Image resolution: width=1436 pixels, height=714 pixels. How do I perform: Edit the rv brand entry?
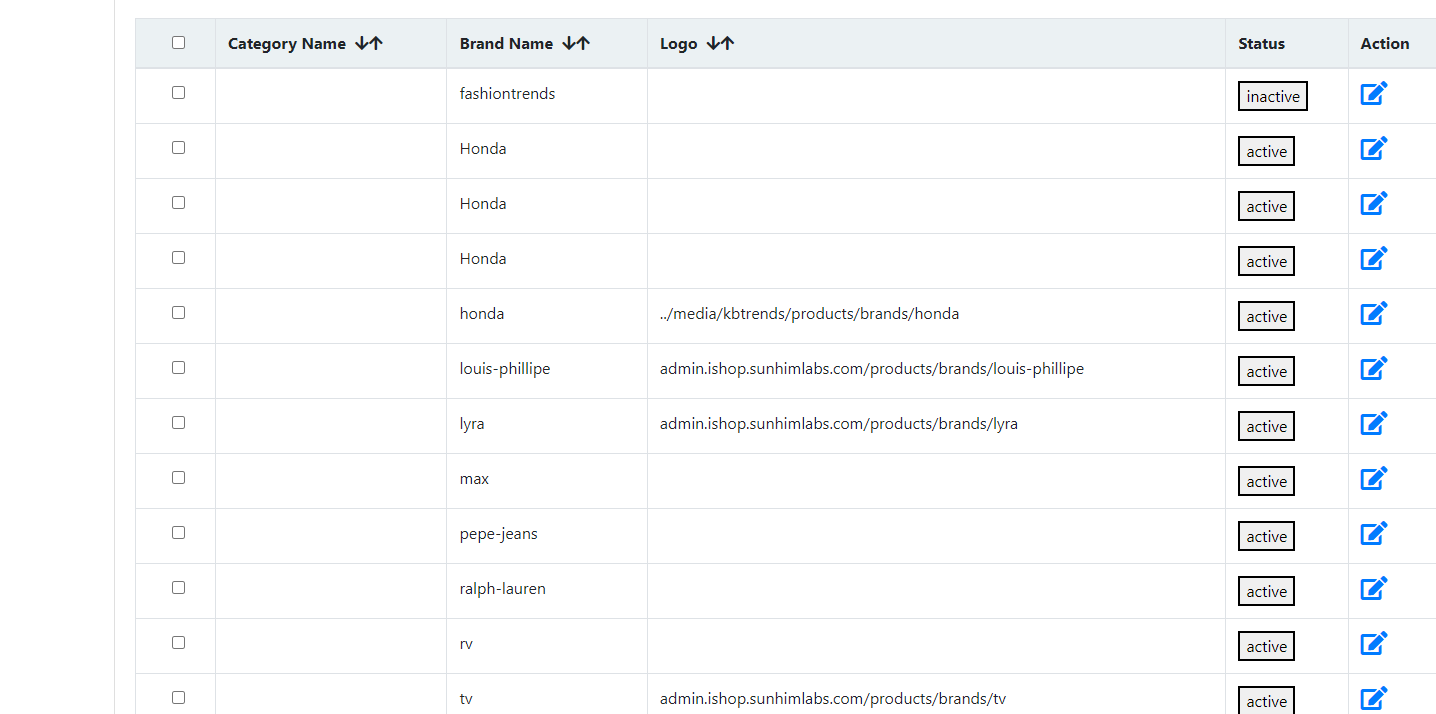(x=1374, y=644)
